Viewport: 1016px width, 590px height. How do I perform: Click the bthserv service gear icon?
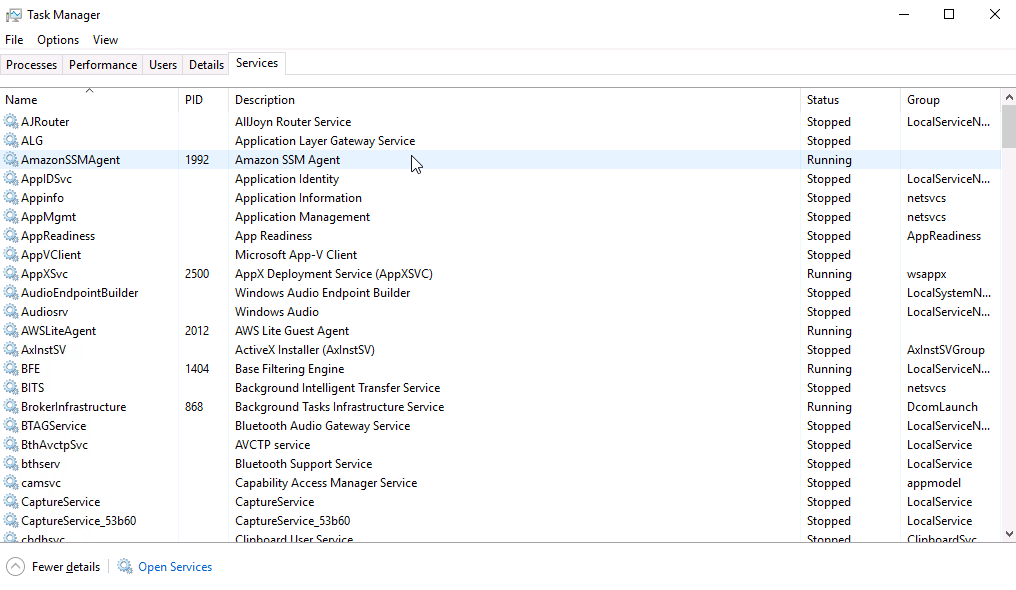coord(11,464)
